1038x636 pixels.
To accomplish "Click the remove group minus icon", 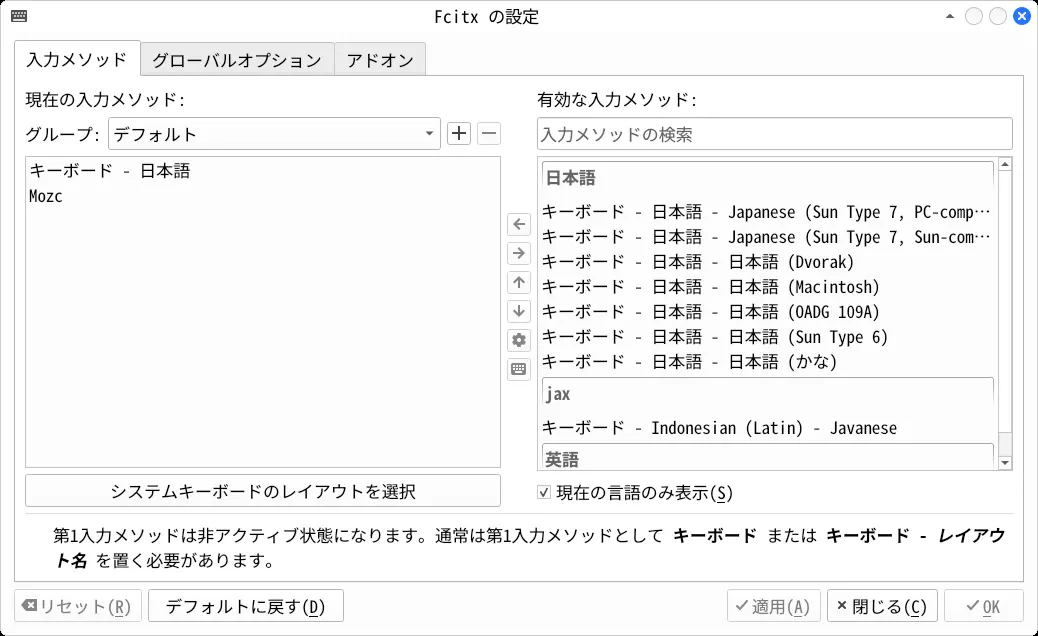I will click(488, 133).
